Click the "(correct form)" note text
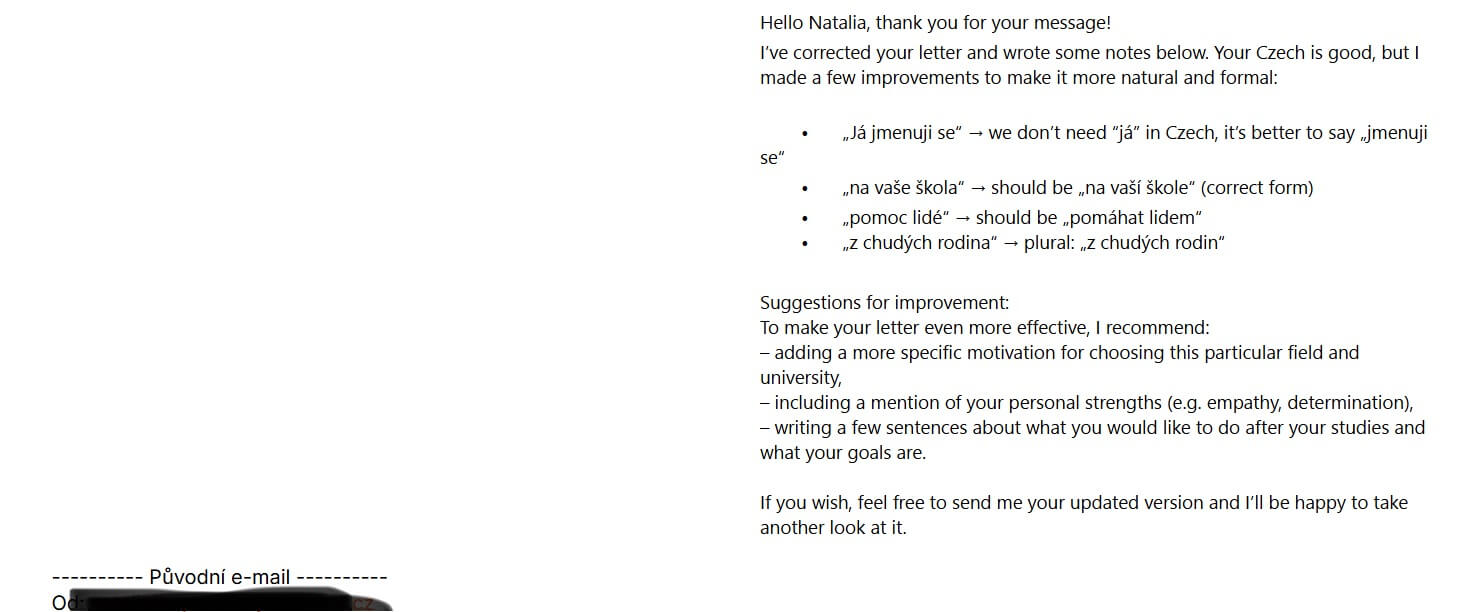Image resolution: width=1477 pixels, height=612 pixels. [1257, 188]
